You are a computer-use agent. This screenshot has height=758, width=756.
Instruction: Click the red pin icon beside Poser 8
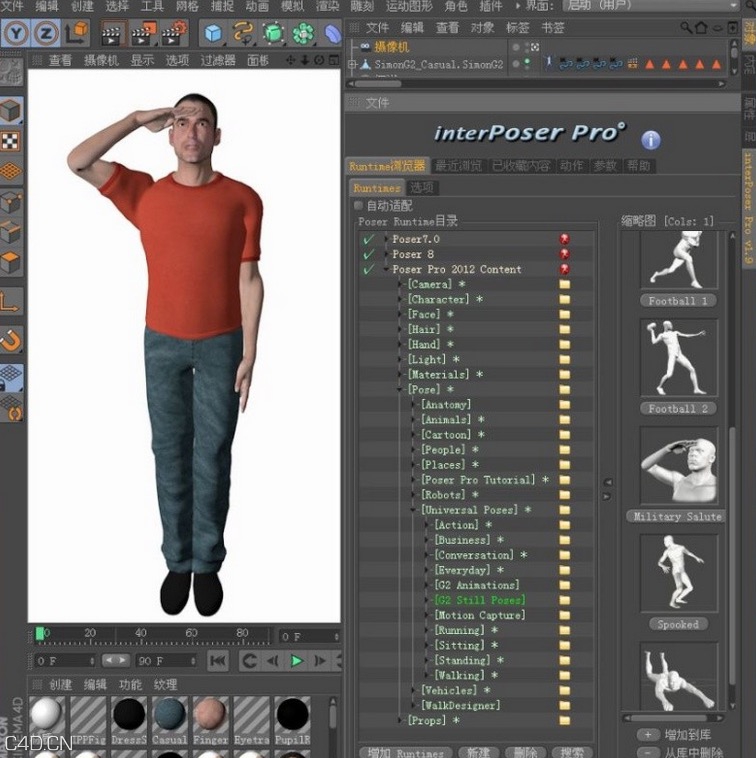coord(564,254)
